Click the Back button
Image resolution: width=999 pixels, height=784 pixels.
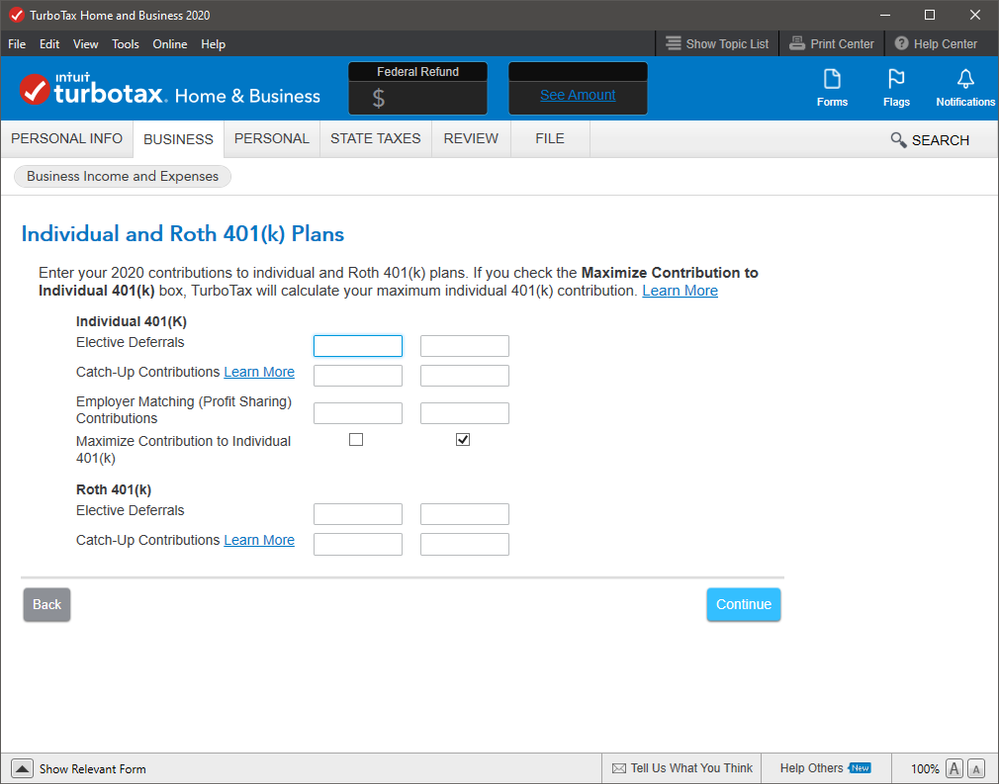[x=47, y=604]
